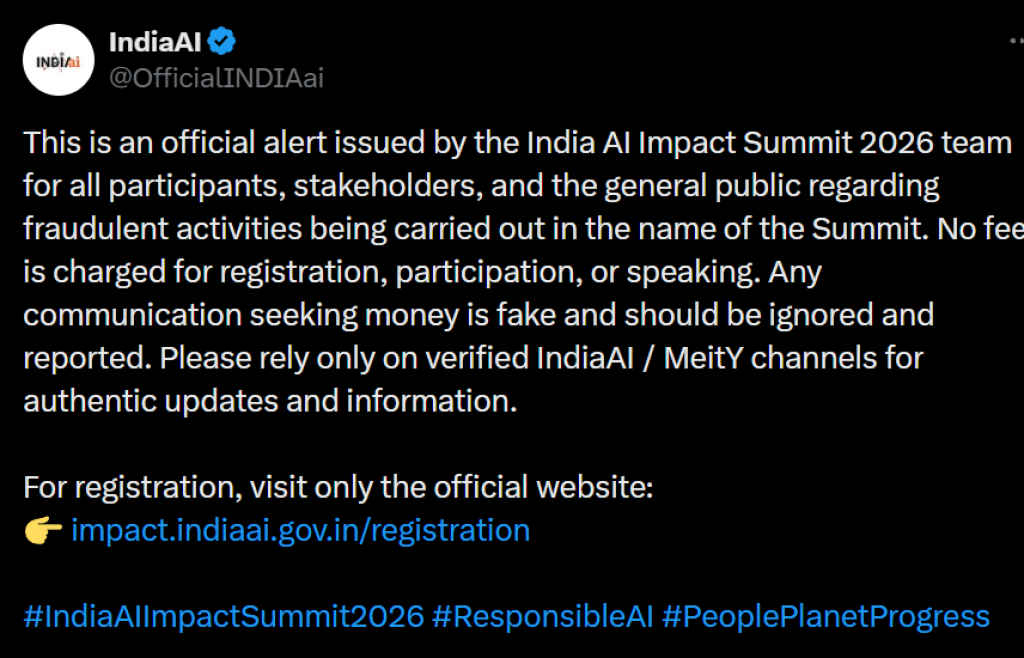Open the #IndiaAIImpactSummit2026 hashtag

tap(224, 616)
